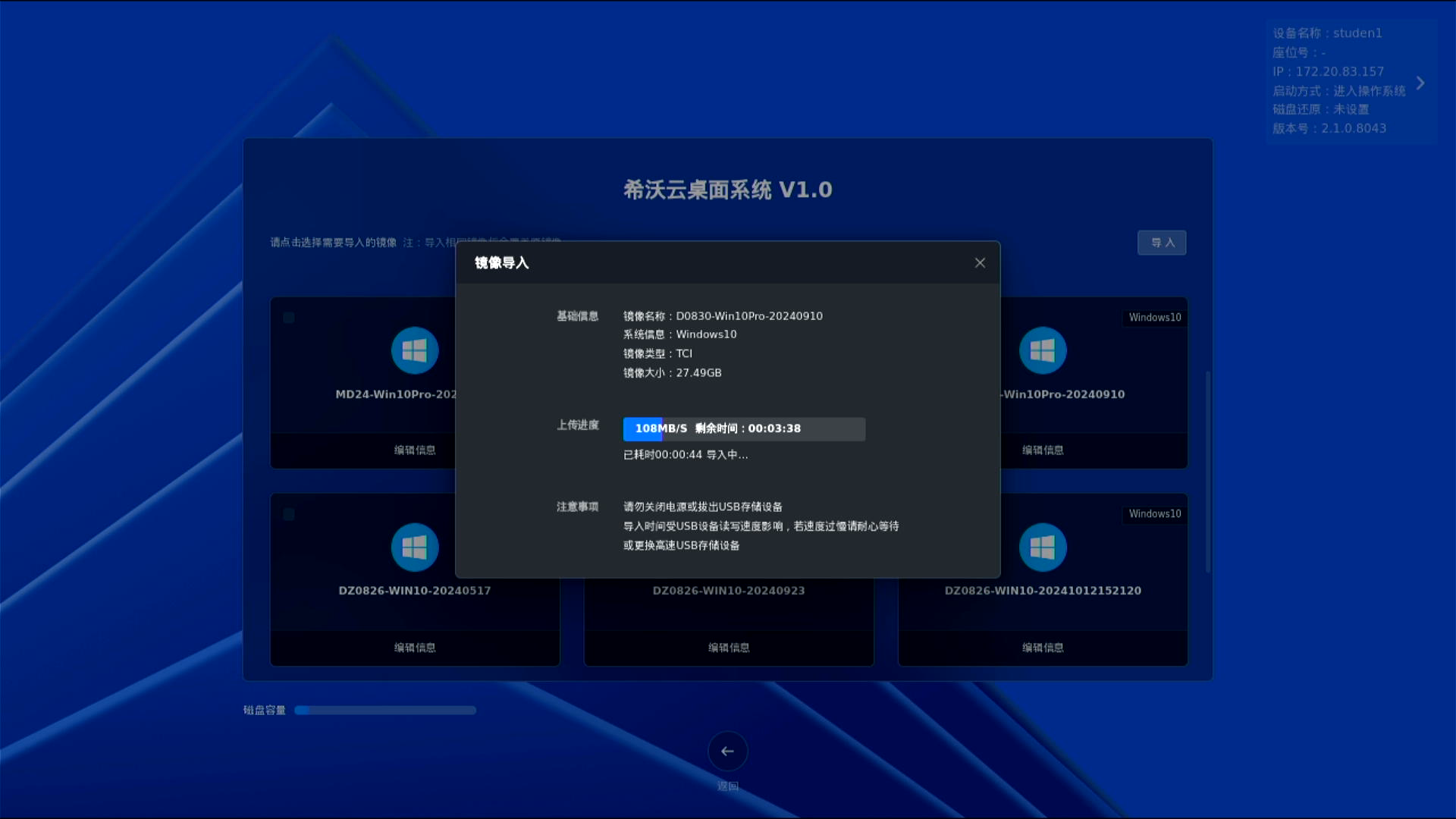This screenshot has width=1456, height=819.
Task: Tick the checkbox on the DZ0826-WIN10-20240517 card
Action: 289,514
